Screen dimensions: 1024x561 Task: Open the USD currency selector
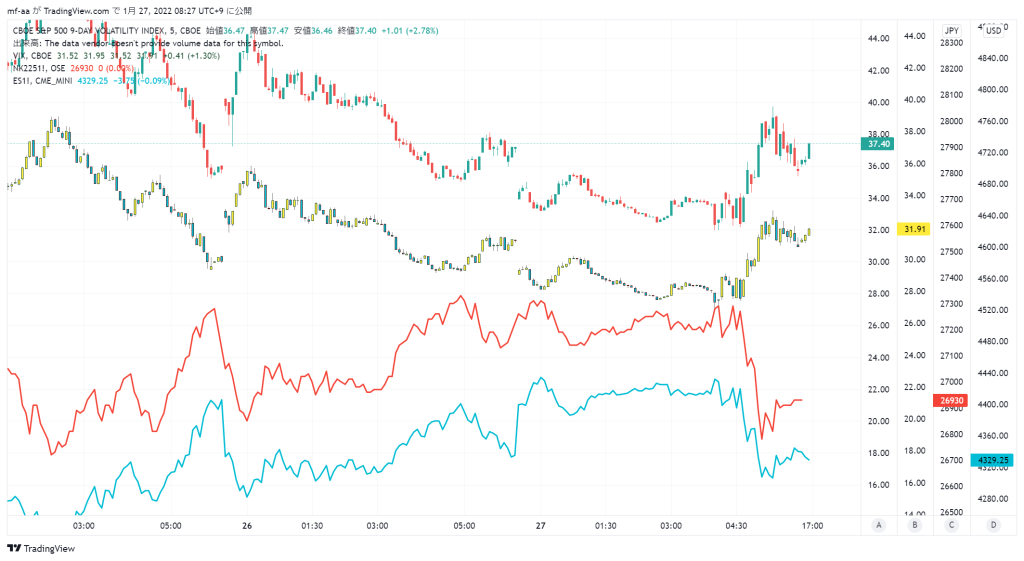[993, 31]
